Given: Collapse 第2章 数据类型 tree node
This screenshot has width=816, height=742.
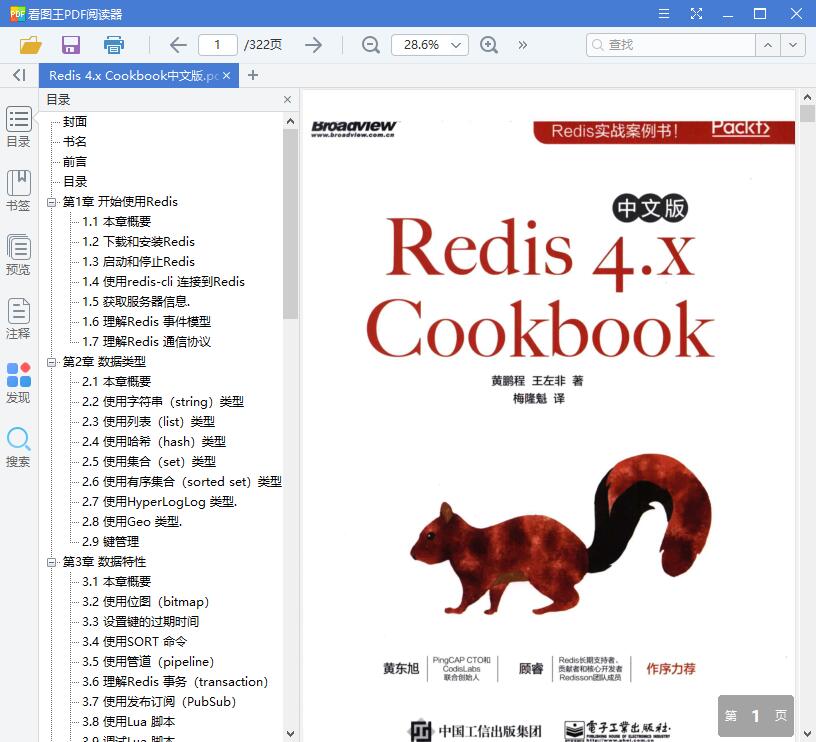Looking at the screenshot, I should tap(52, 362).
